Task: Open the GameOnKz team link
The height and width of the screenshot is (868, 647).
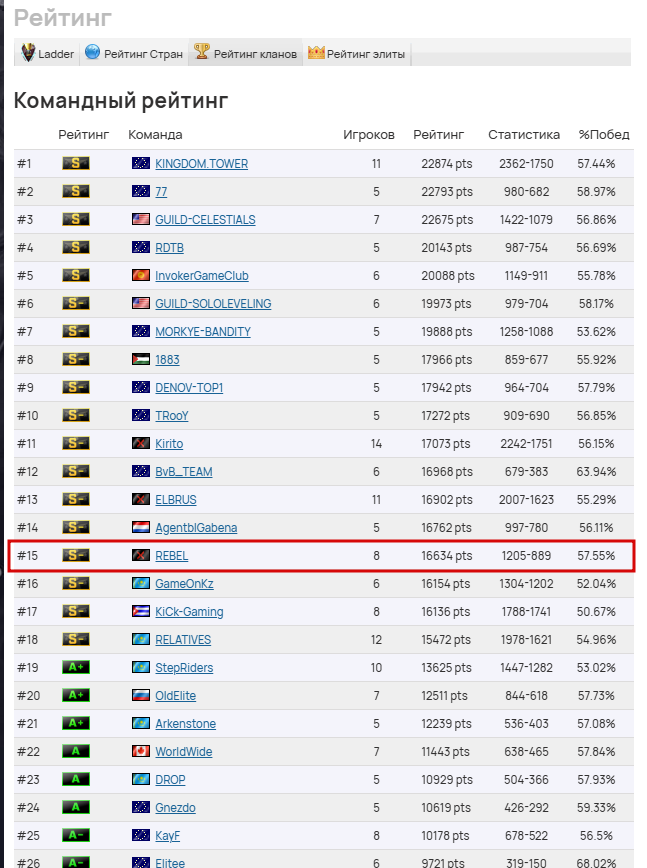Action: pos(187,584)
